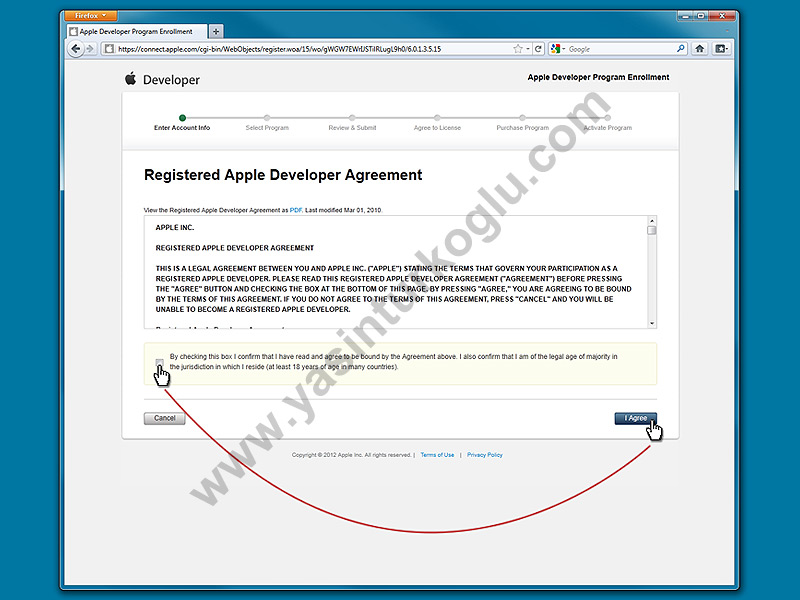Viewport: 800px width, 600px height.
Task: Open the URL history dropdown arrow
Action: (528, 49)
